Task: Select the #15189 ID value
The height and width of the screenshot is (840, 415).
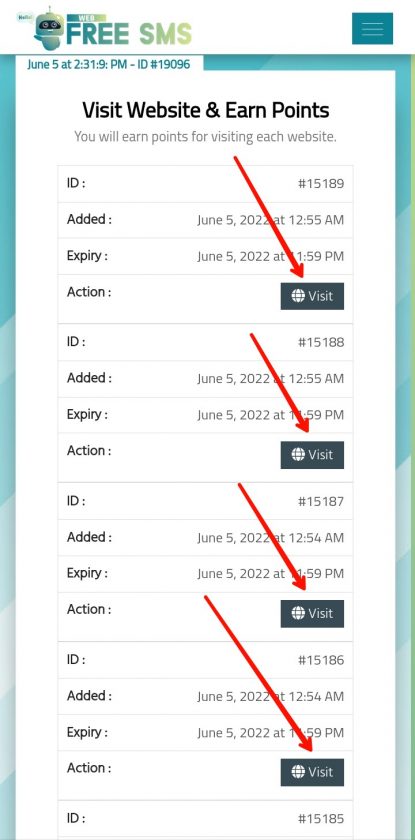Action: point(321,184)
